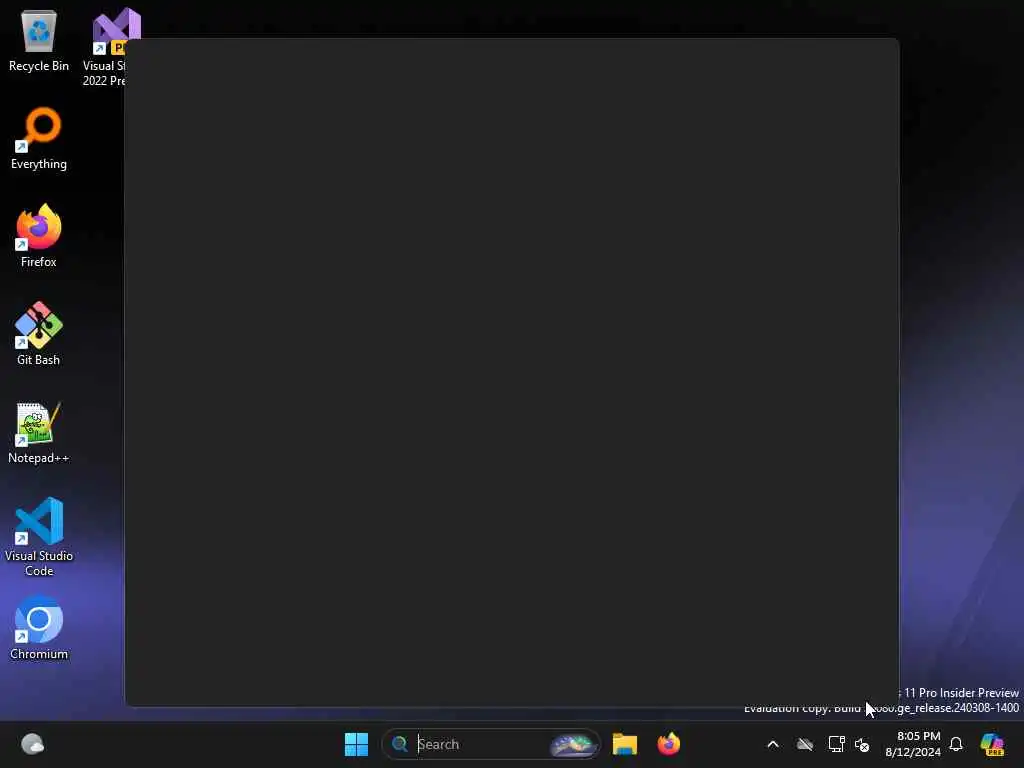Screen dimensions: 1024x768
Task: Open the clock showing 8:05 PM
Action: point(913,744)
